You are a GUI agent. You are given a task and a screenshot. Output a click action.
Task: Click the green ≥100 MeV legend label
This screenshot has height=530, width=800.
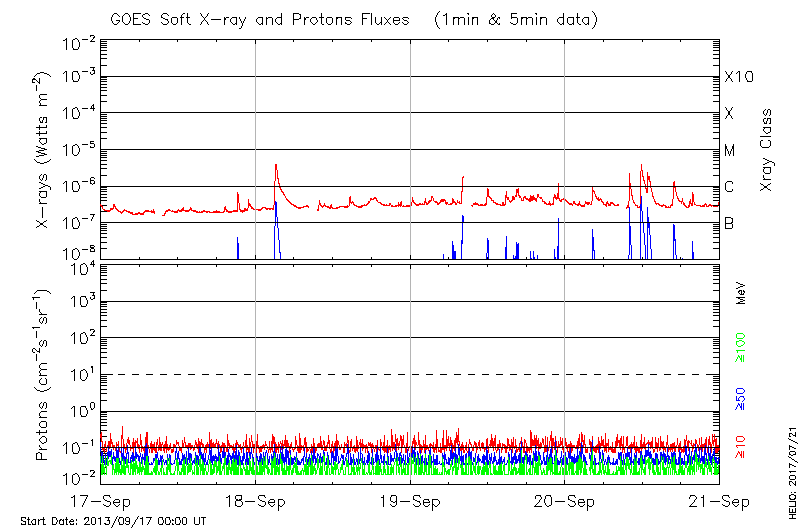(741, 350)
